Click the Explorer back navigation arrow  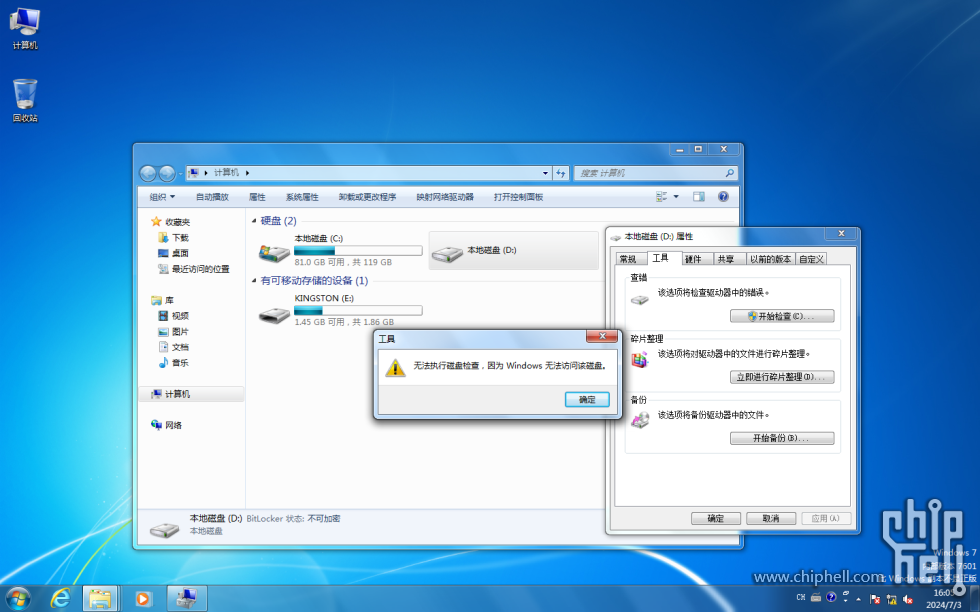coord(148,173)
